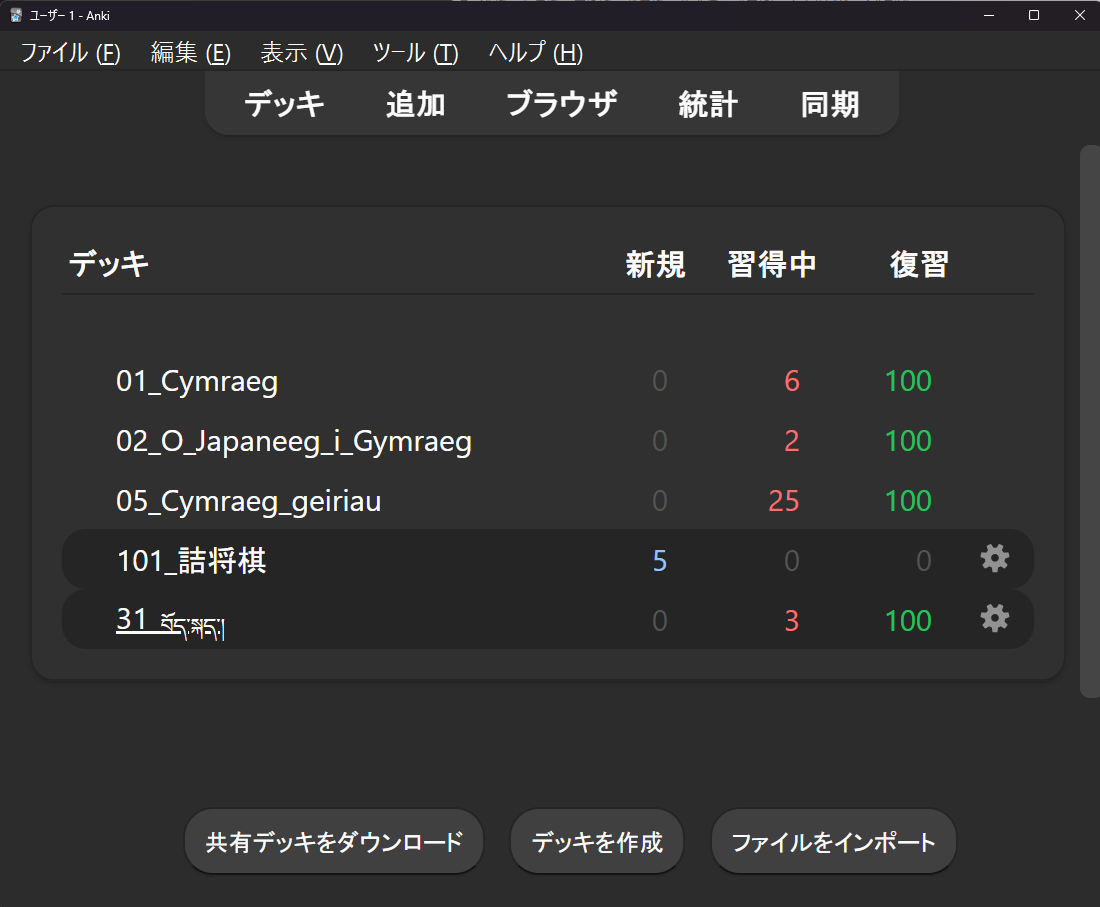
Task: Select the 101_詰将棋 deck
Action: tap(192, 561)
